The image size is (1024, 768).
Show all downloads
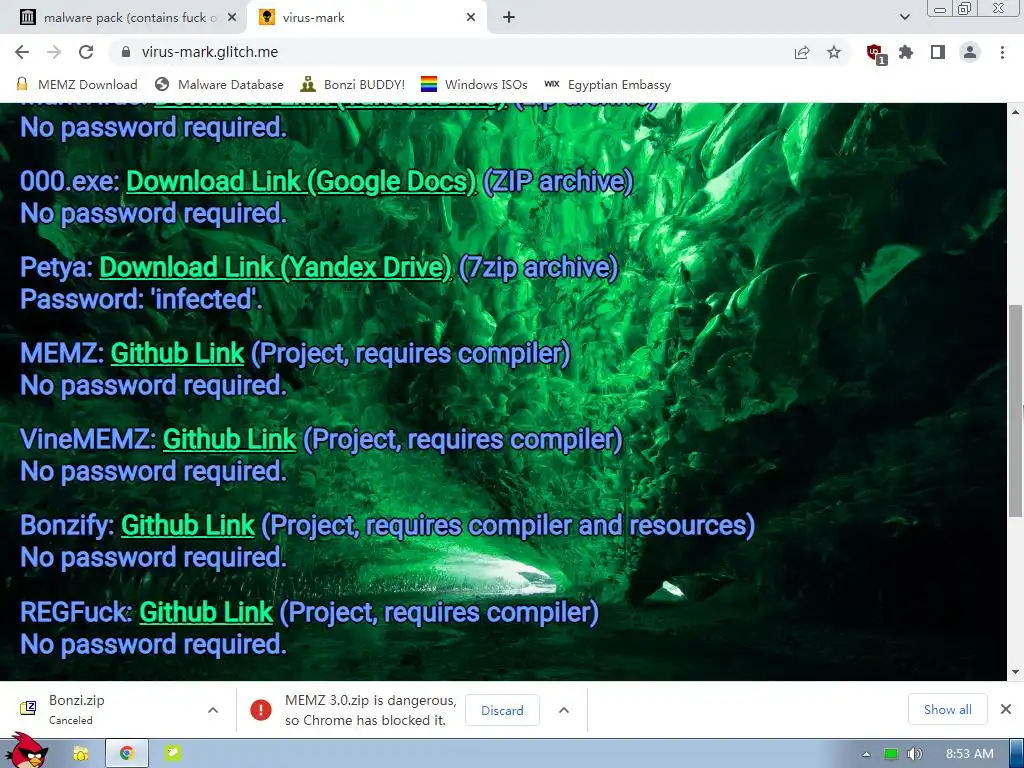point(948,709)
